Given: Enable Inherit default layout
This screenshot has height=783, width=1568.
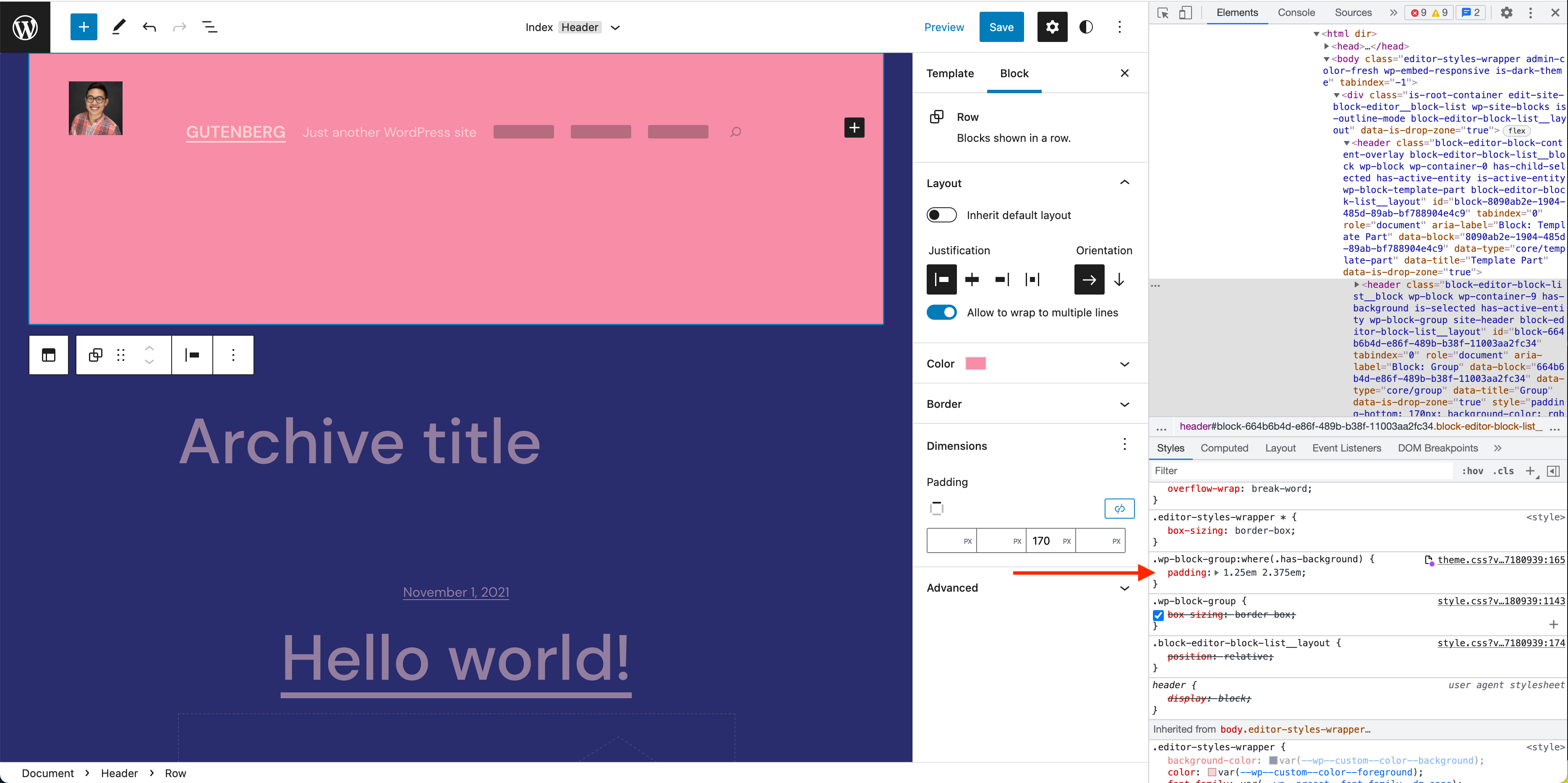Looking at the screenshot, I should click(941, 215).
